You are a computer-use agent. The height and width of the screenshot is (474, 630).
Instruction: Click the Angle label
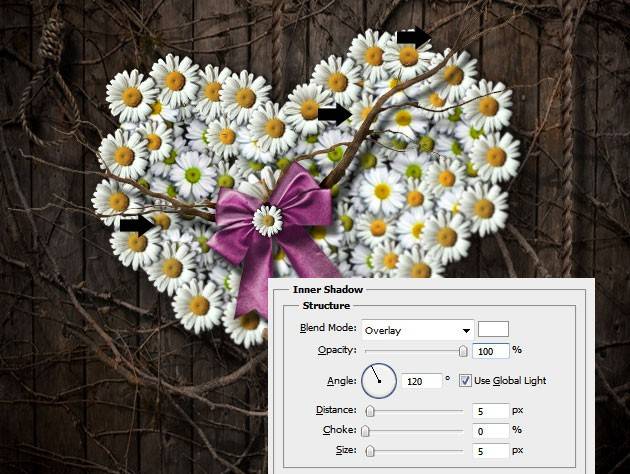342,380
